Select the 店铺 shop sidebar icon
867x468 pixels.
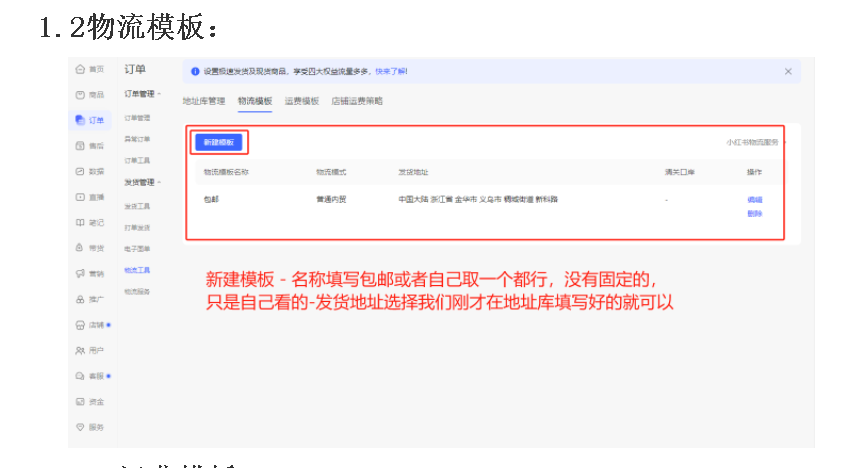[x=80, y=325]
